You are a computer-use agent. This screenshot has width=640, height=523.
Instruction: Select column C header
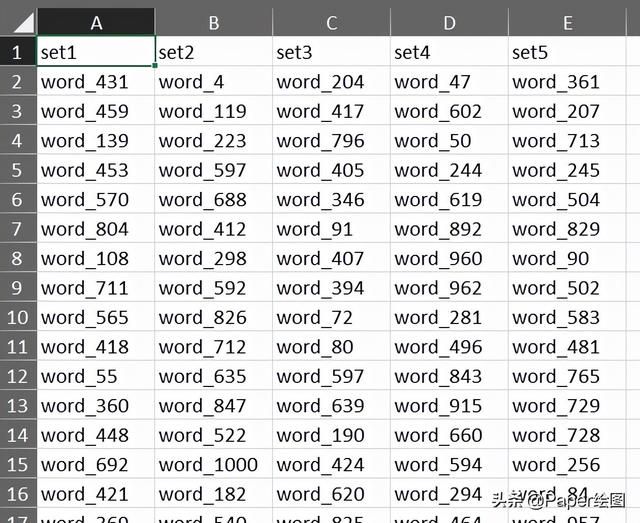point(331,22)
